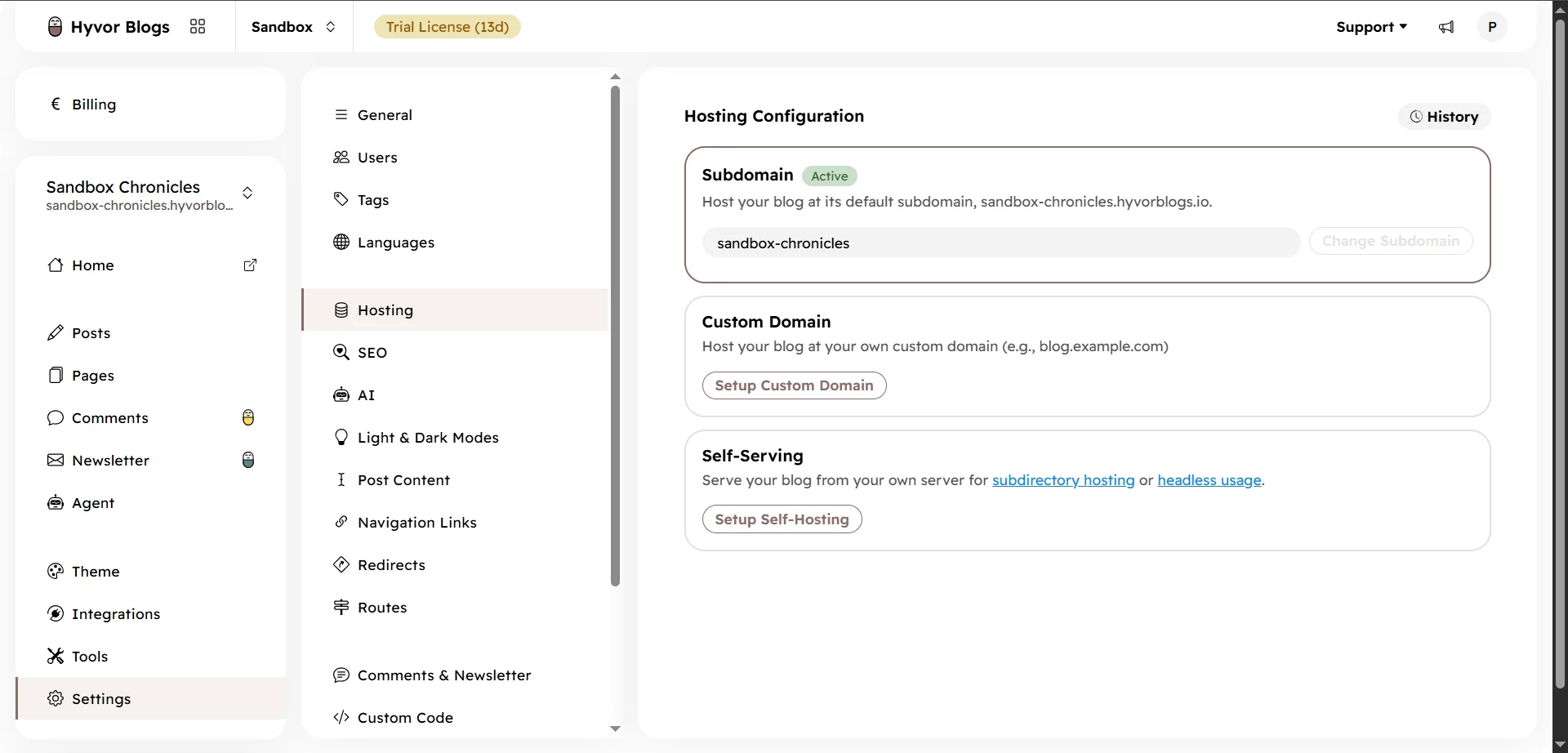Open Post Content settings
Viewport: 1568px width, 753px height.
[x=455, y=480]
